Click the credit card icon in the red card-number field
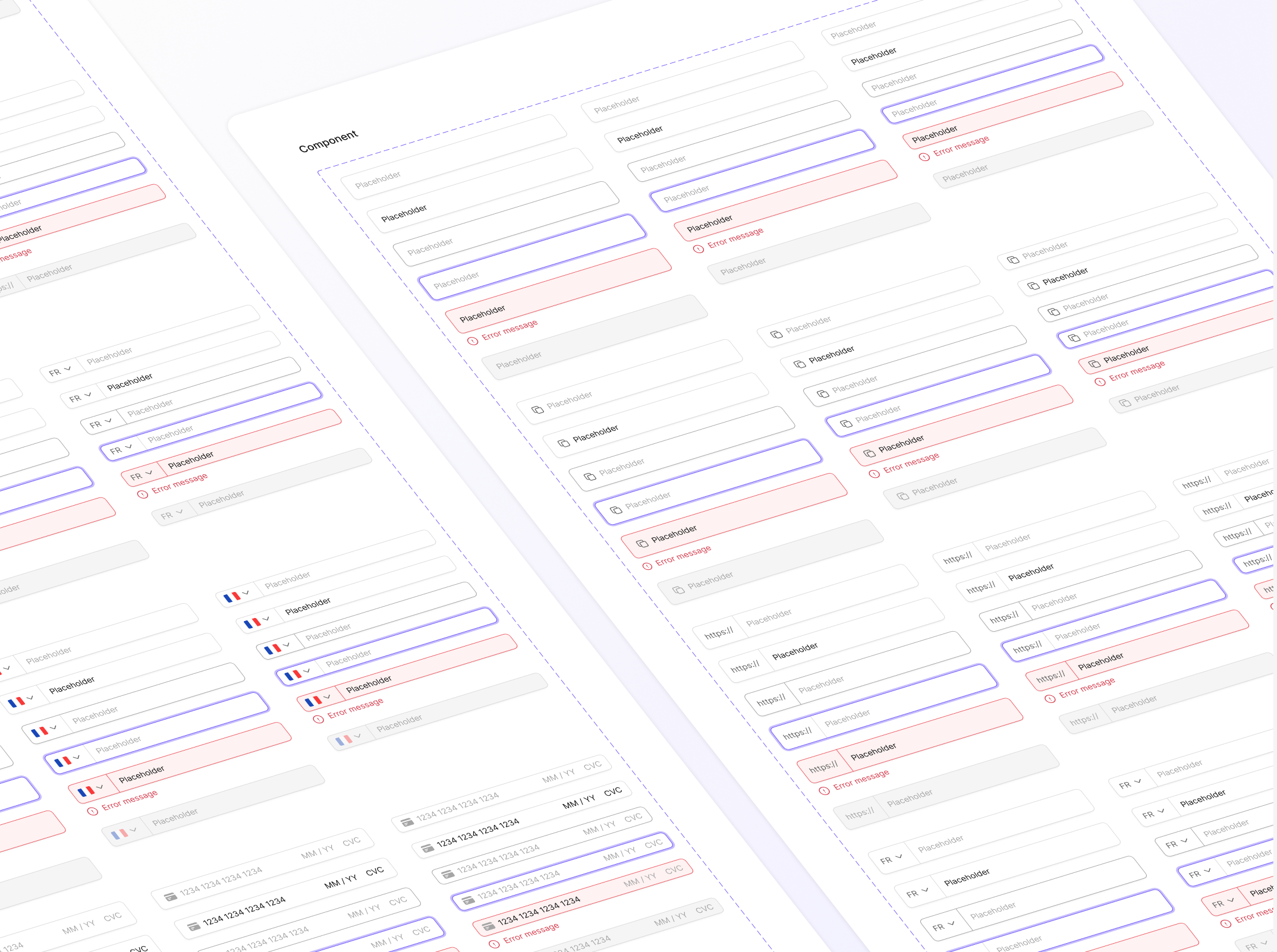This screenshot has height=952, width=1277. [x=489, y=926]
